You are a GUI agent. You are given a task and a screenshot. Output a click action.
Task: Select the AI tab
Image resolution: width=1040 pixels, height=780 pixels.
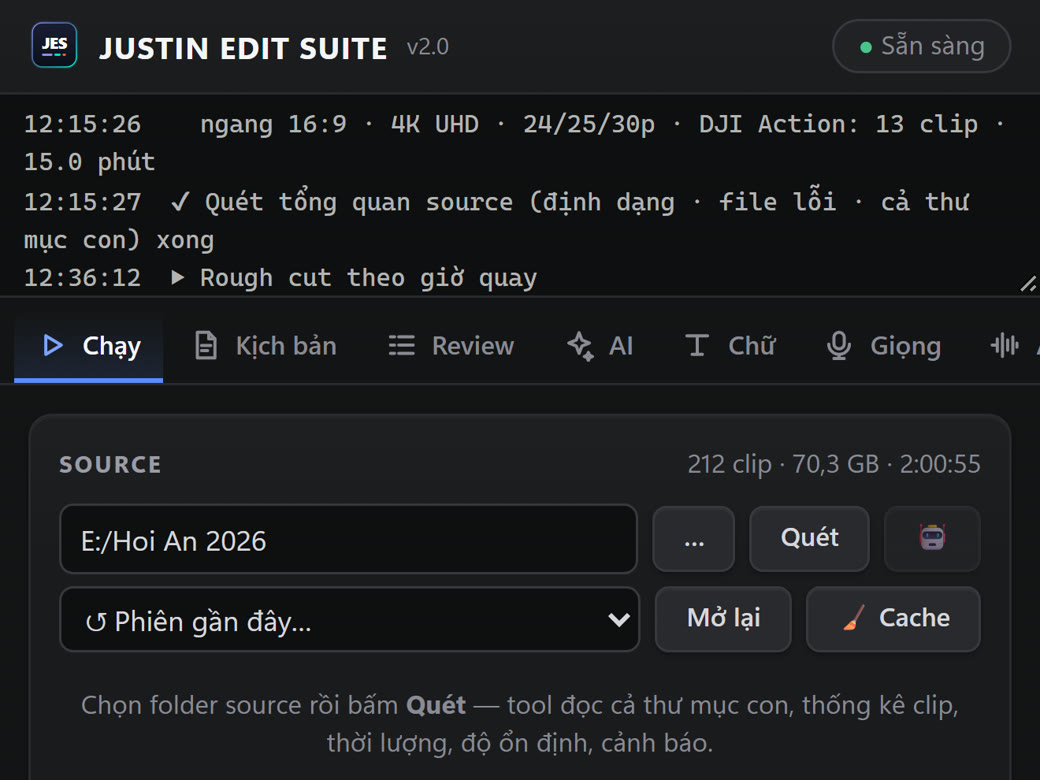600,346
